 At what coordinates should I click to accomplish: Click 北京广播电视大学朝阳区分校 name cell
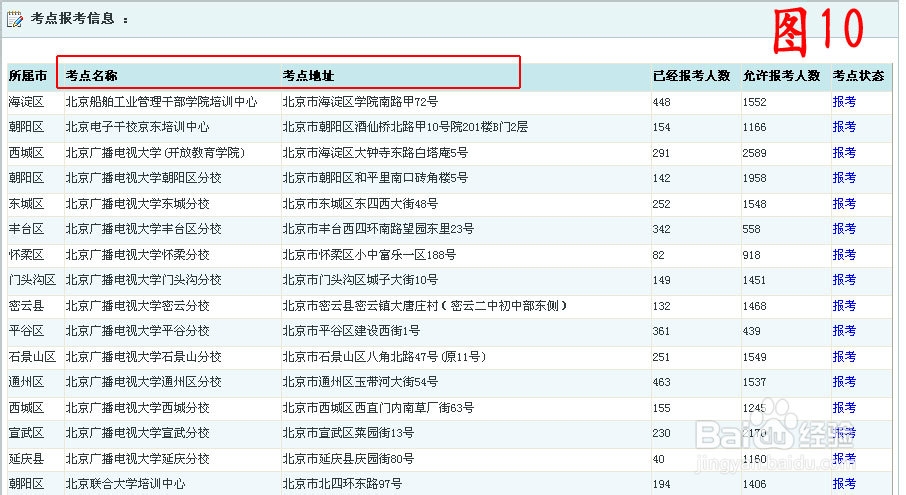click(x=143, y=177)
